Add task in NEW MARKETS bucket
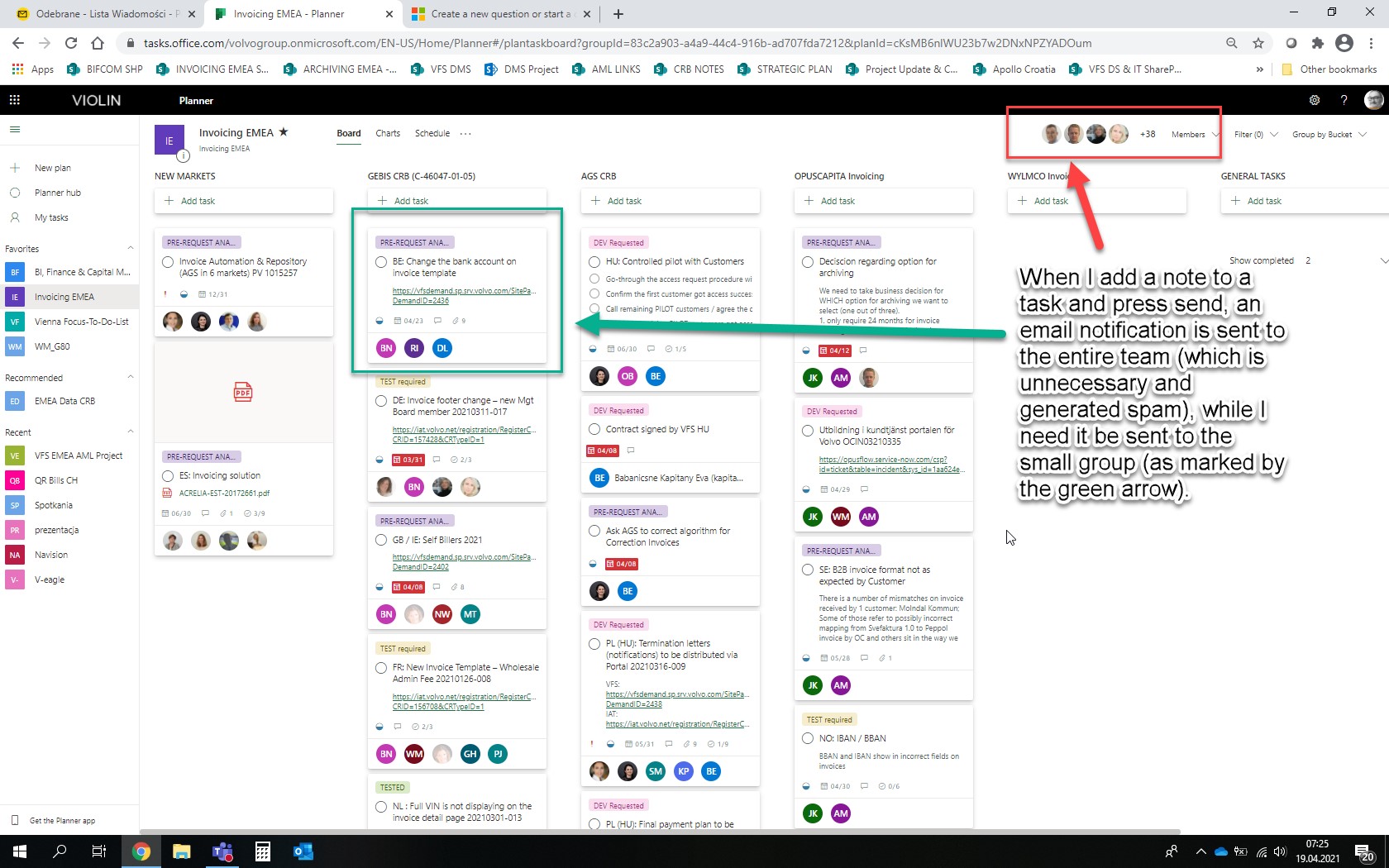The image size is (1389, 868). coord(243,201)
